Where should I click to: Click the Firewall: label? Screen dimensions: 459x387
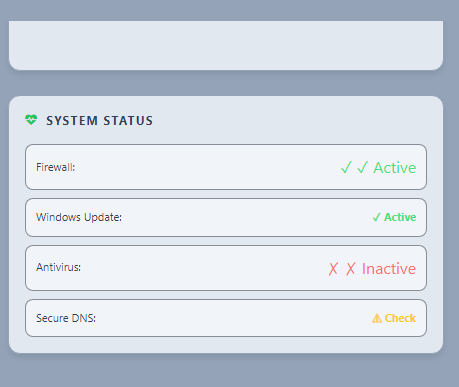click(56, 167)
